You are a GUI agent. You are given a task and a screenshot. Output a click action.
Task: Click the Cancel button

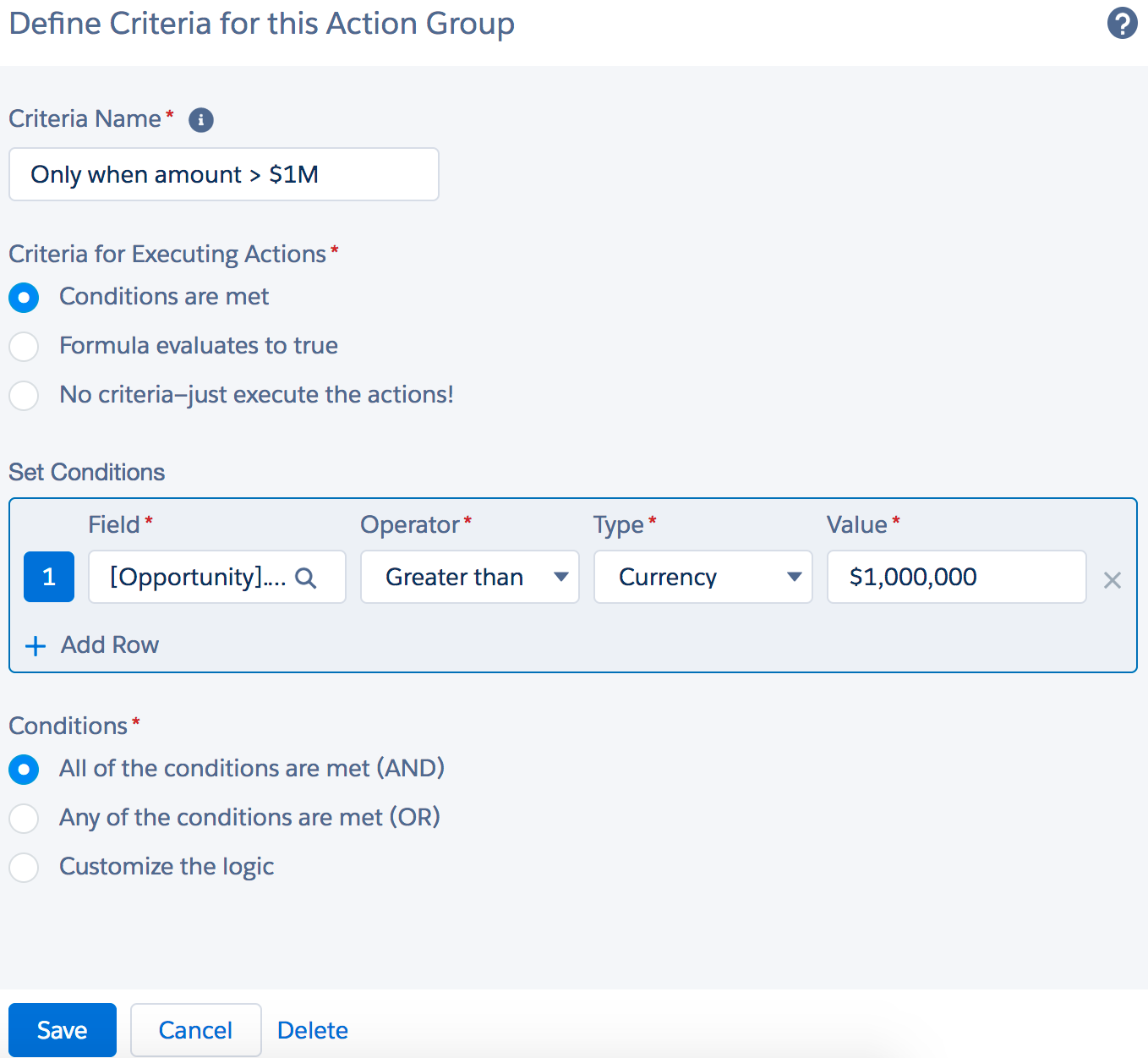[195, 1030]
